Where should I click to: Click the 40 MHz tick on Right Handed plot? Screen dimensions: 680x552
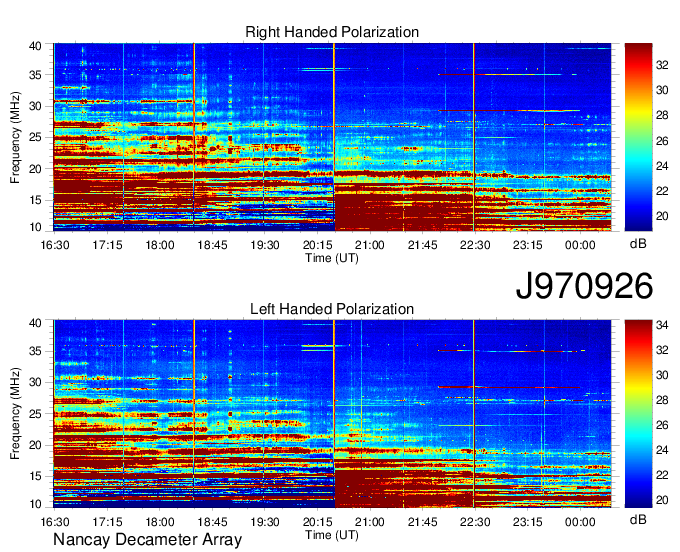36,46
